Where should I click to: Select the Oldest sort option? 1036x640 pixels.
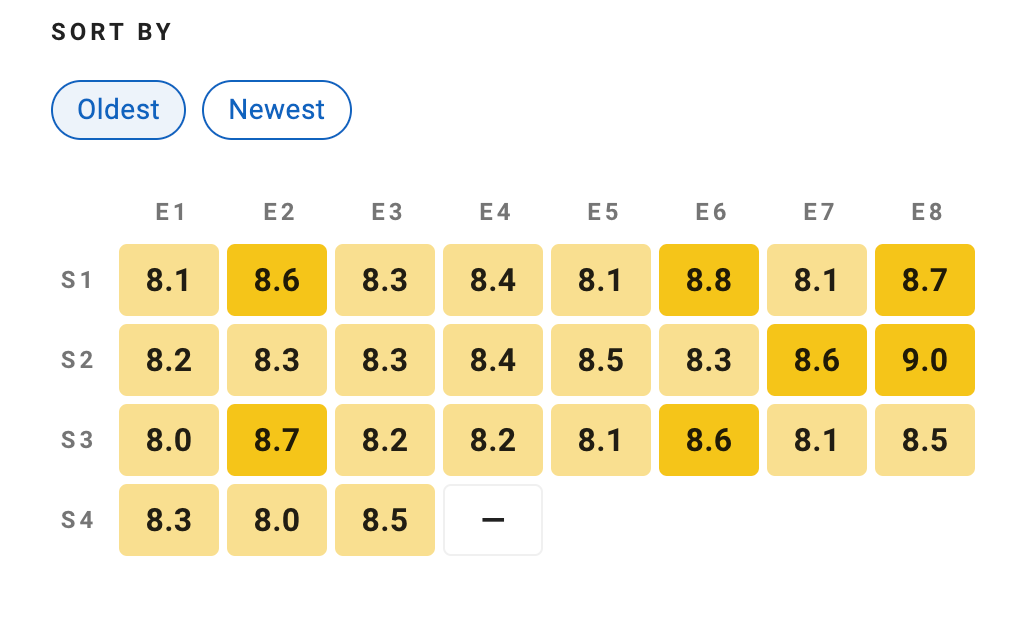[118, 110]
